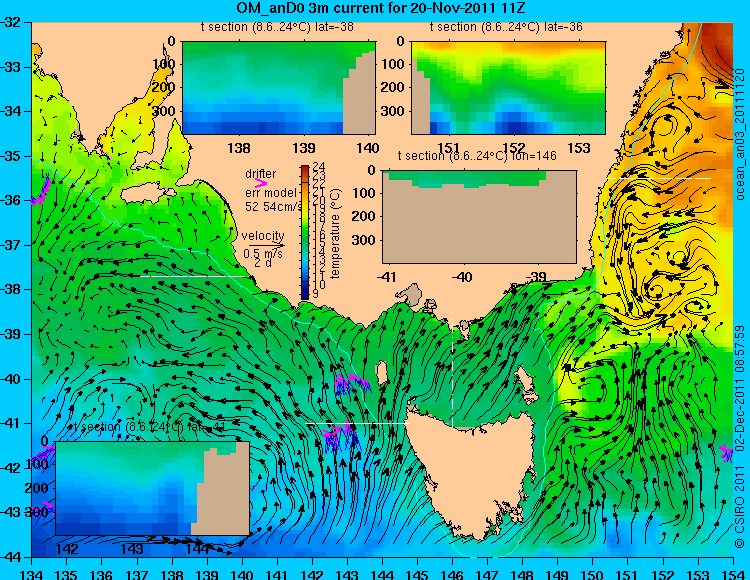Click the temperature color bar legend
Viewport: 750px width, 580px height.
[x=305, y=232]
